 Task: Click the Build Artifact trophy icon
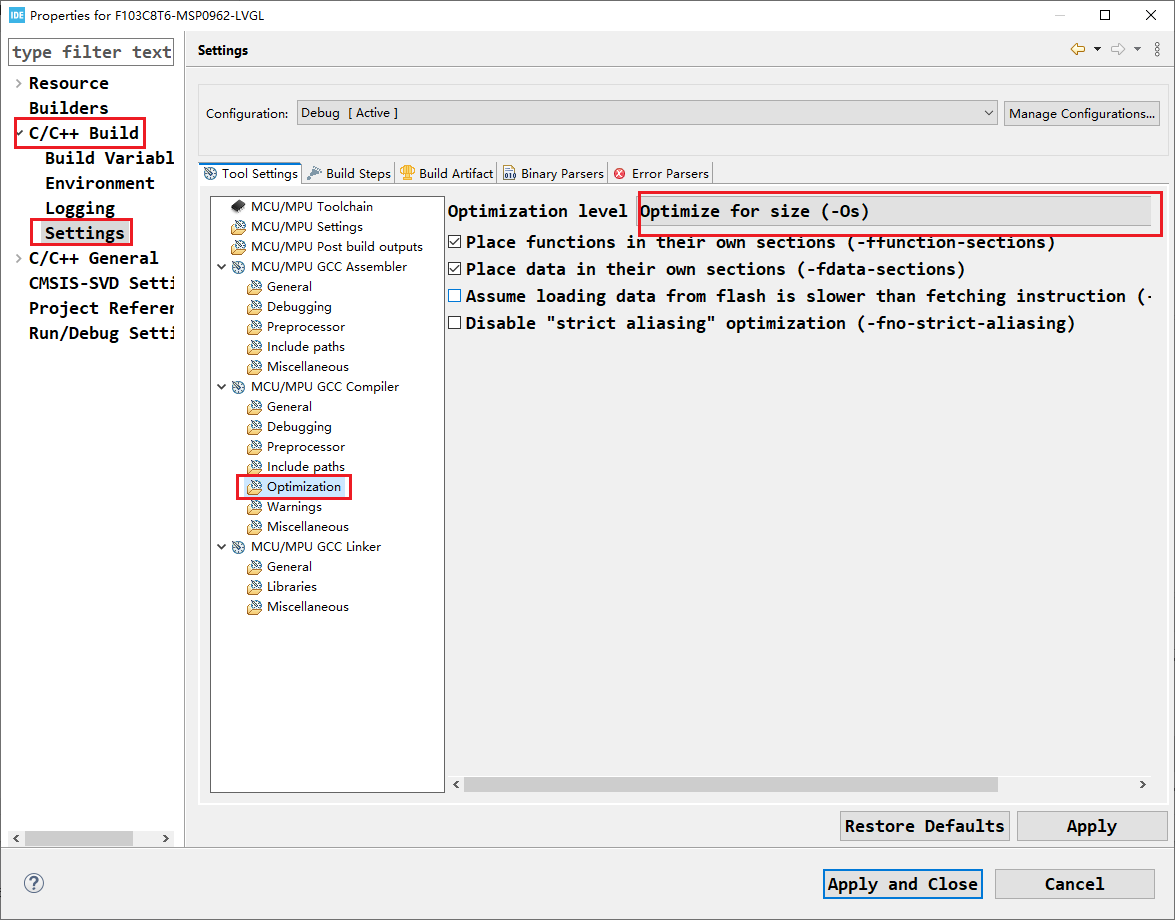[x=407, y=173]
